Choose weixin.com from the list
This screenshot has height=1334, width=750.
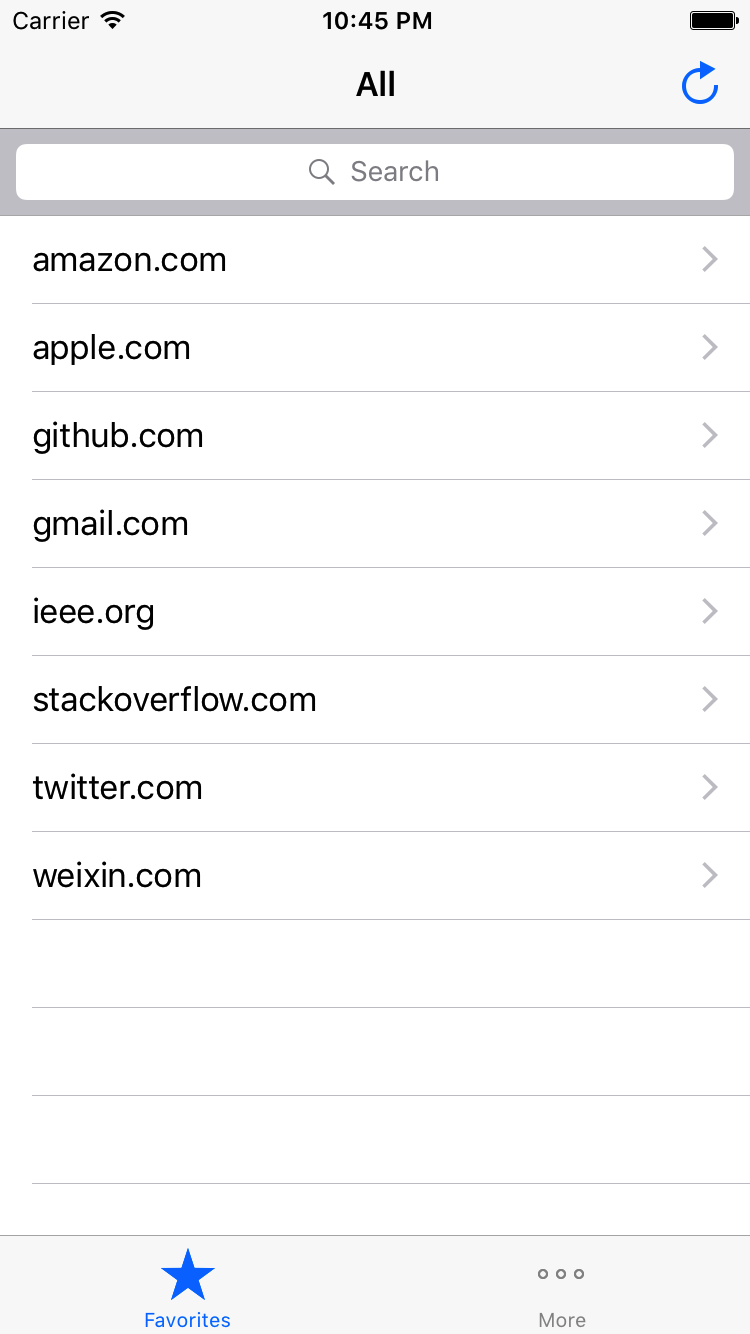pyautogui.click(x=118, y=876)
